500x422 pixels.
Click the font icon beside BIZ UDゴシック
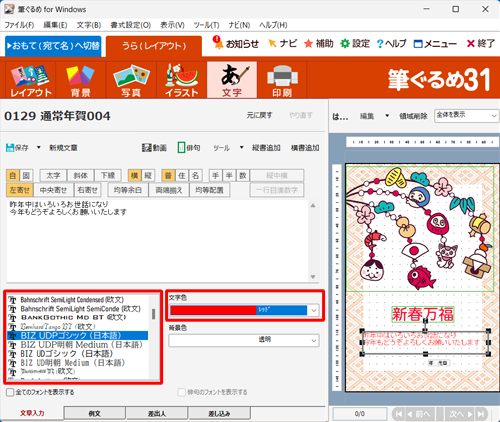pyautogui.click(x=12, y=354)
